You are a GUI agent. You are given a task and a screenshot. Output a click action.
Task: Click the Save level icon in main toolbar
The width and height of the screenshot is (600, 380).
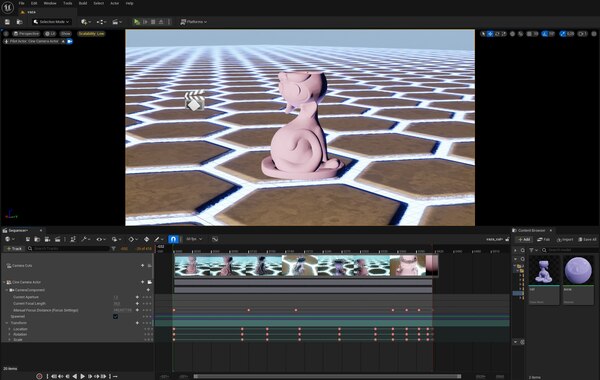coord(7,22)
